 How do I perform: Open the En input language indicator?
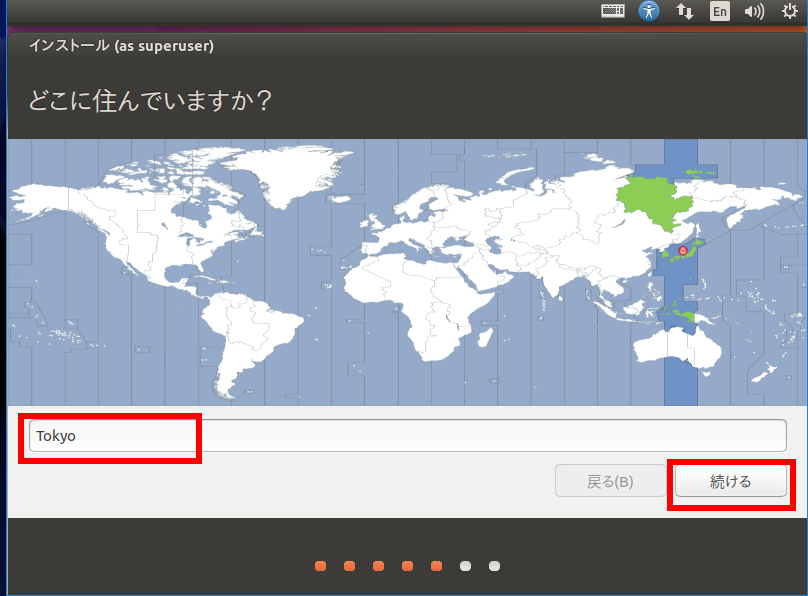(719, 11)
